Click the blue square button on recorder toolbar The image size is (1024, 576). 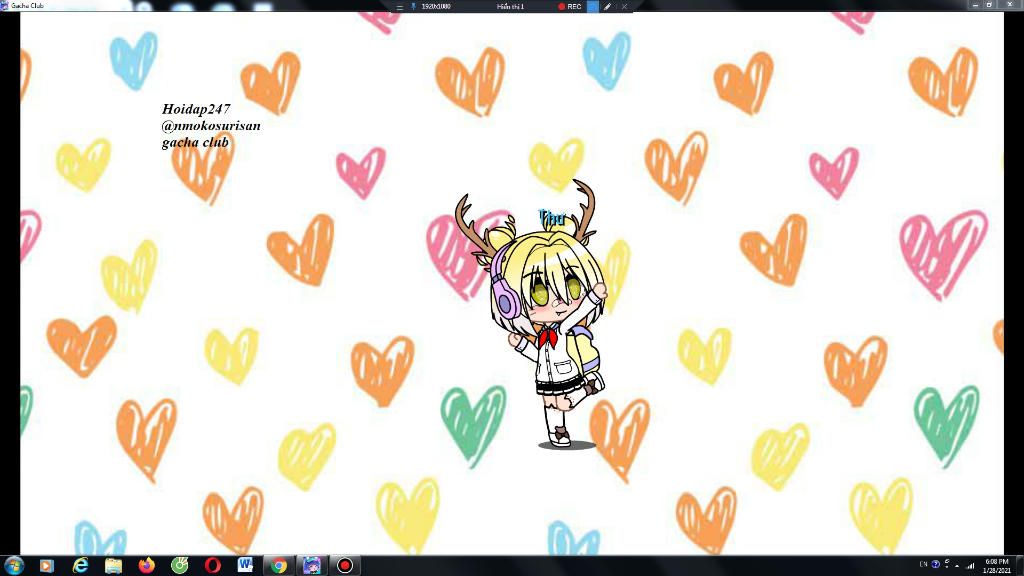pyautogui.click(x=592, y=7)
